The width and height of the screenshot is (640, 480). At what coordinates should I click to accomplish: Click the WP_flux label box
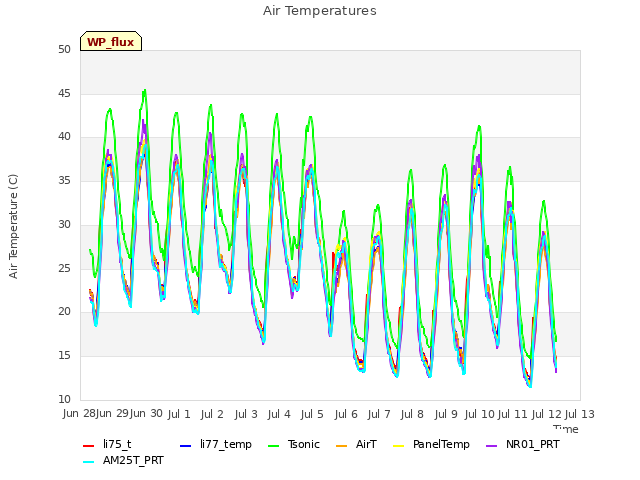click(111, 41)
